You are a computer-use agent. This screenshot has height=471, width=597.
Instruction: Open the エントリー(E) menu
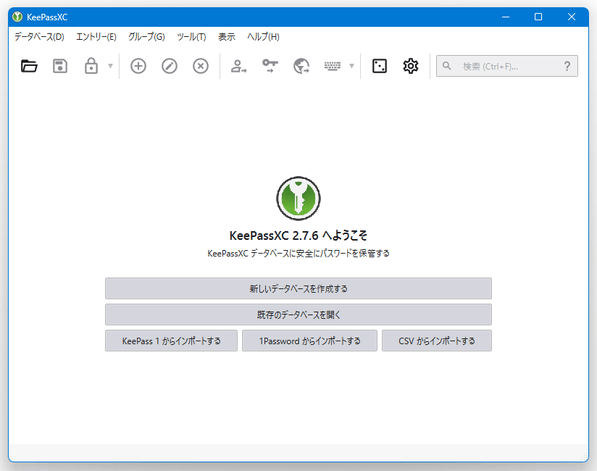96,37
